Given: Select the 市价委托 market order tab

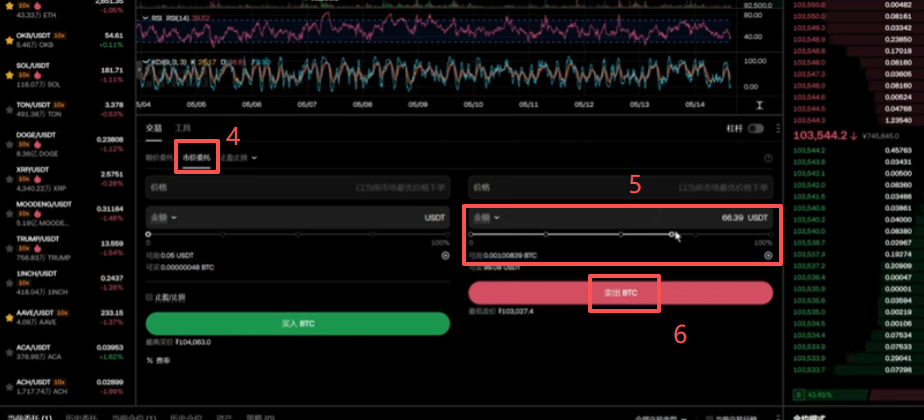Looking at the screenshot, I should (196, 158).
